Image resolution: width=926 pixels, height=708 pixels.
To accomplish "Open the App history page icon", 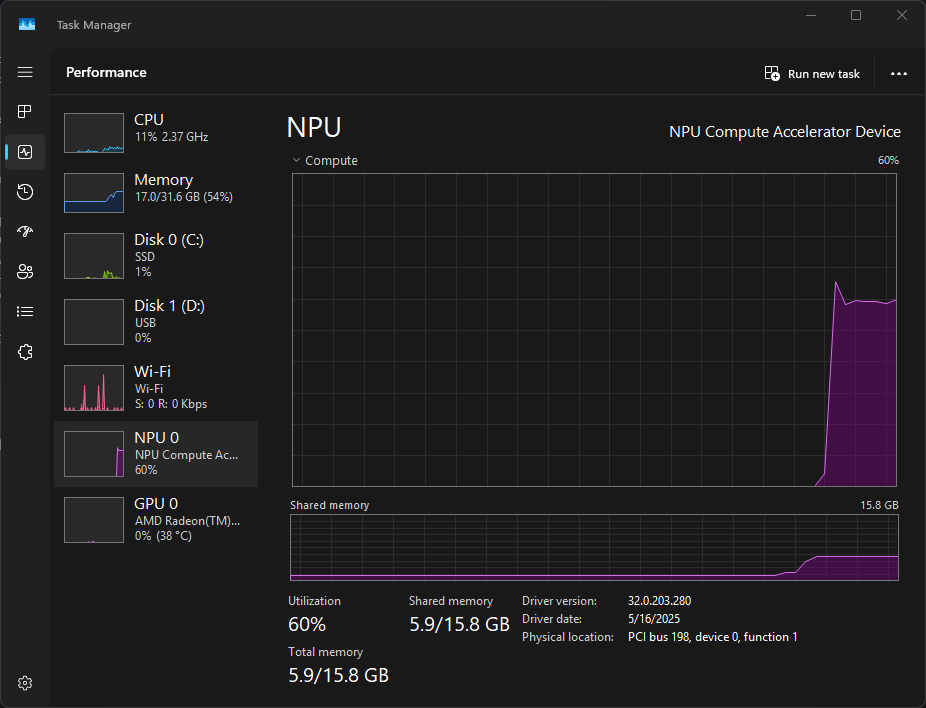I will point(25,192).
